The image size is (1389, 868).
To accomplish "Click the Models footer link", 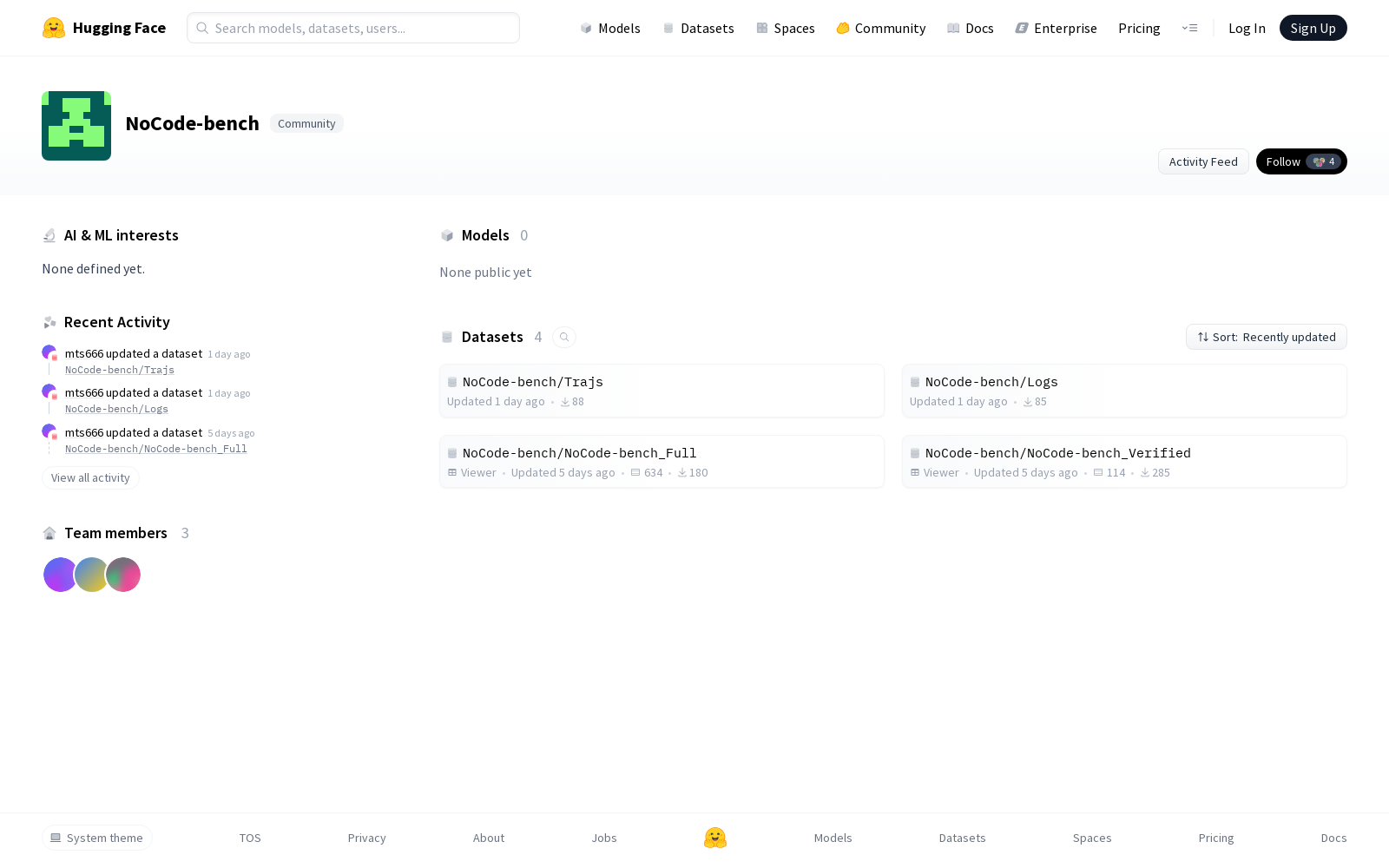I will click(x=833, y=838).
